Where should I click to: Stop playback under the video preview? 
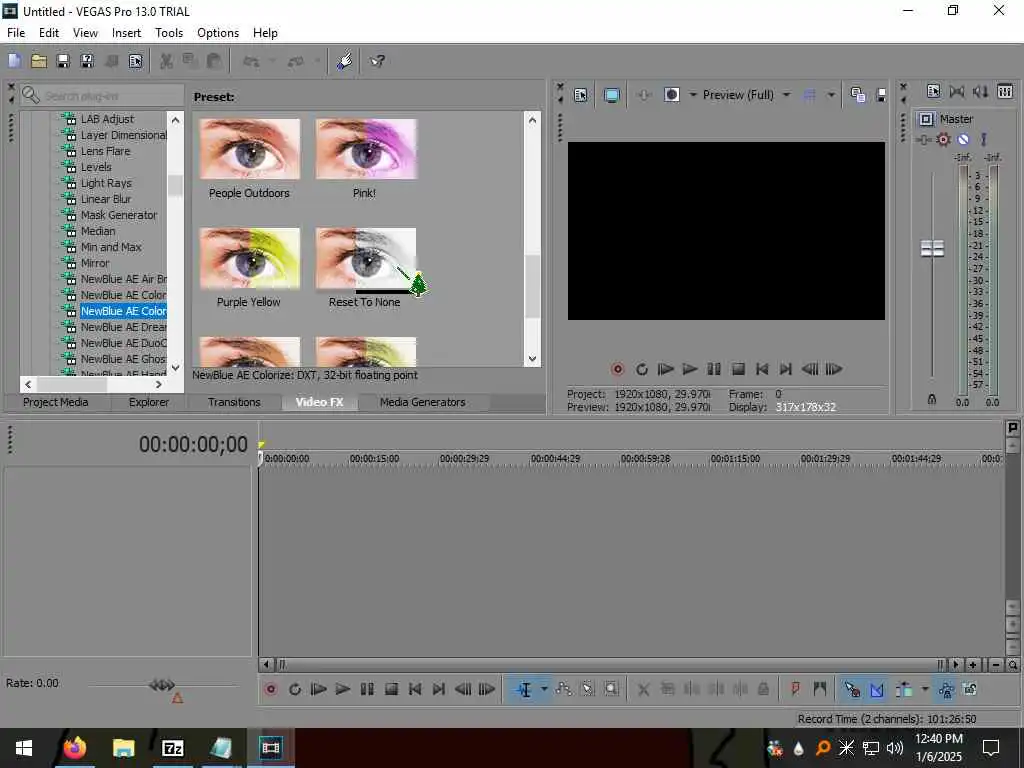tap(738, 370)
